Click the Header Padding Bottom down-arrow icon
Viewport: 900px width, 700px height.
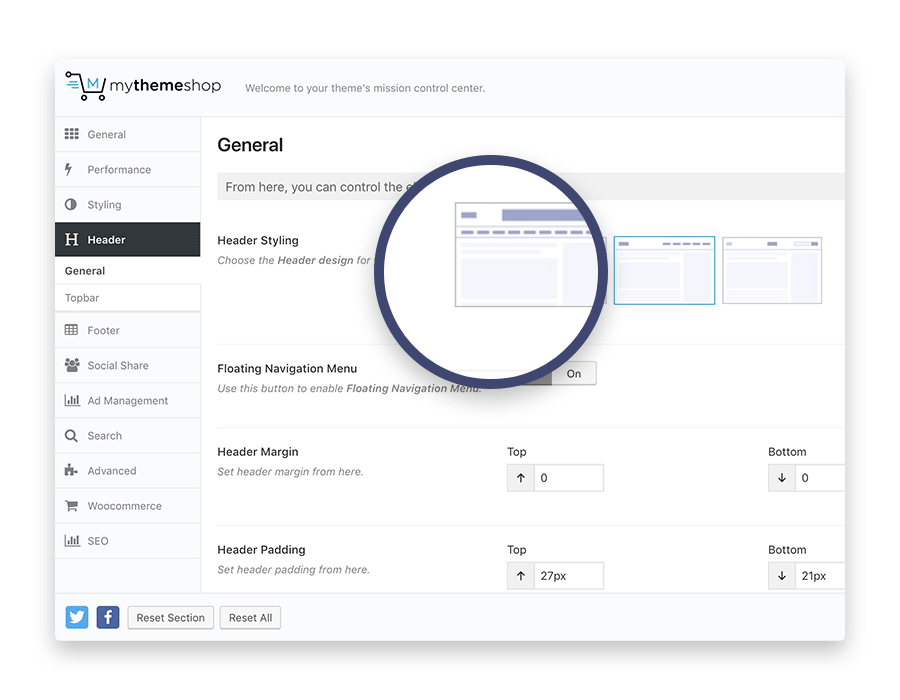[782, 575]
